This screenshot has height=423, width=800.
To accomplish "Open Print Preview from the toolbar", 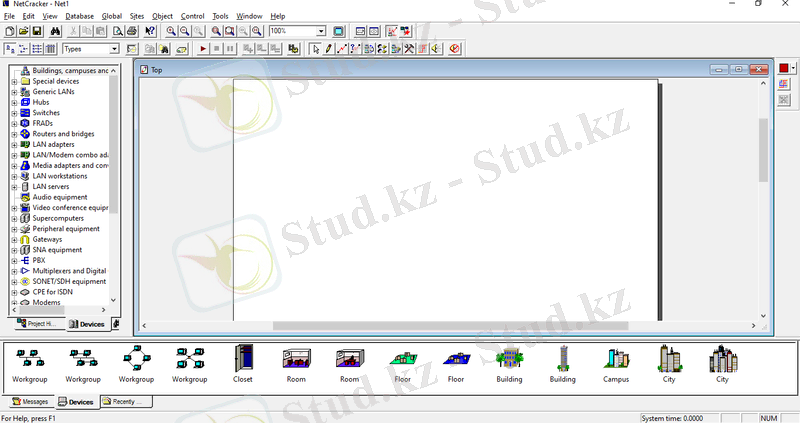I will (118, 32).
